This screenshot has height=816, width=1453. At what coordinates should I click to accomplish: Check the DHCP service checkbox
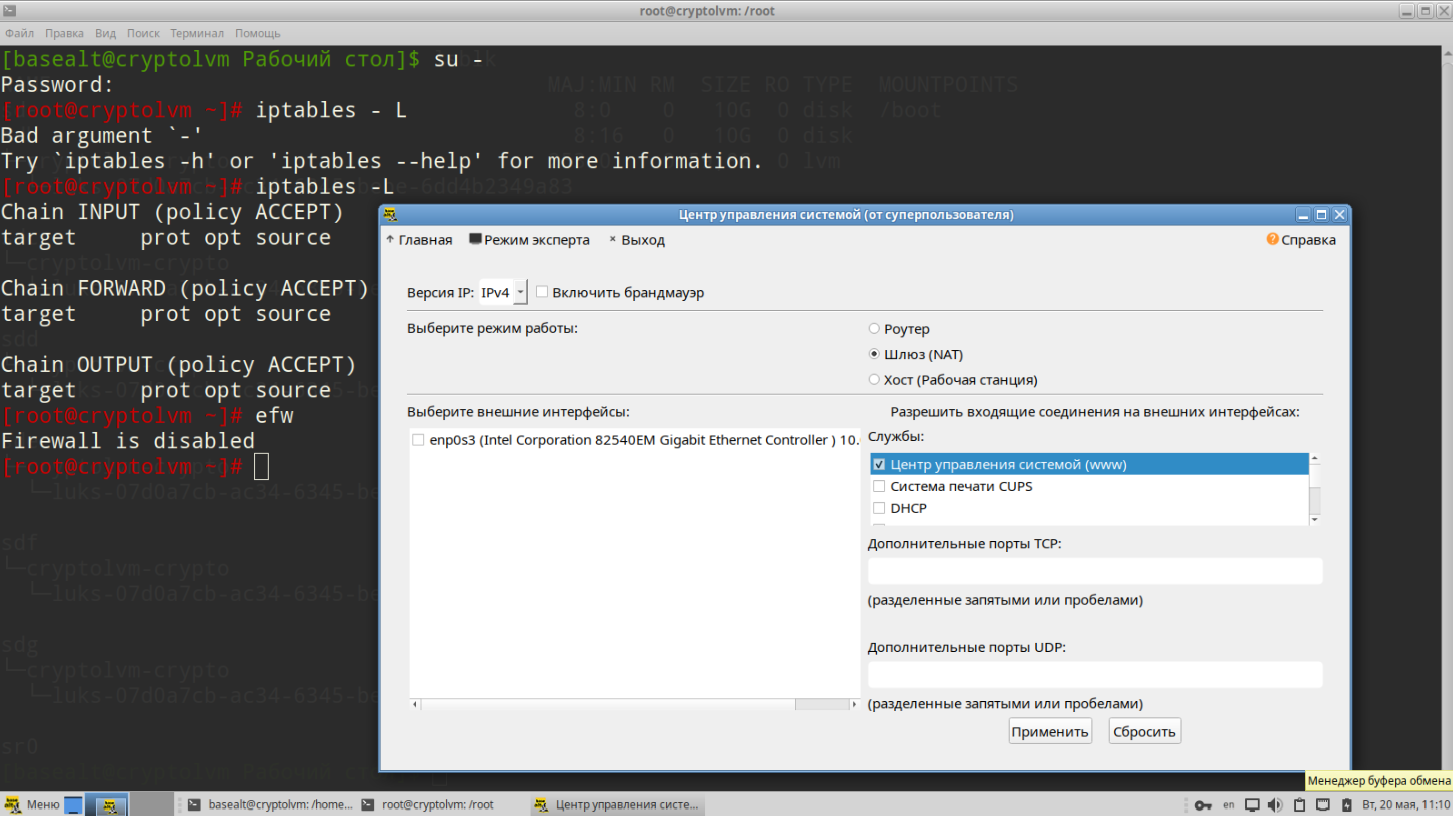[879, 508]
